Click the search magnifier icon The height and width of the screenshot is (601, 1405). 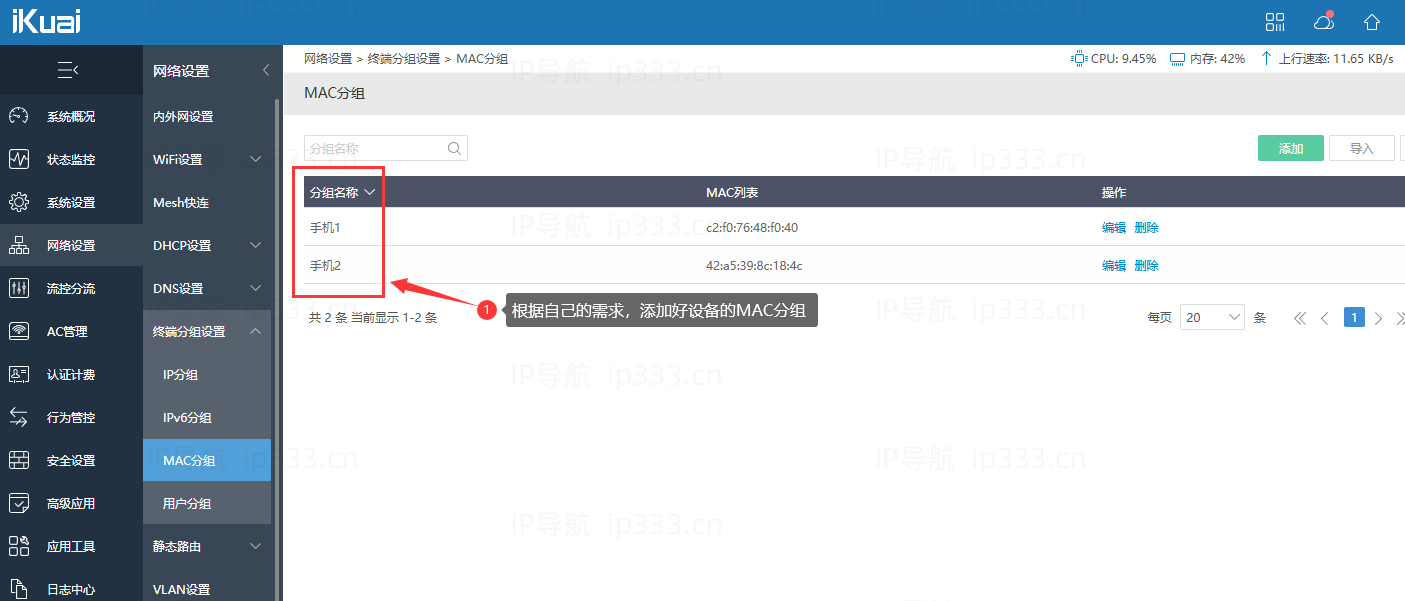coord(454,148)
